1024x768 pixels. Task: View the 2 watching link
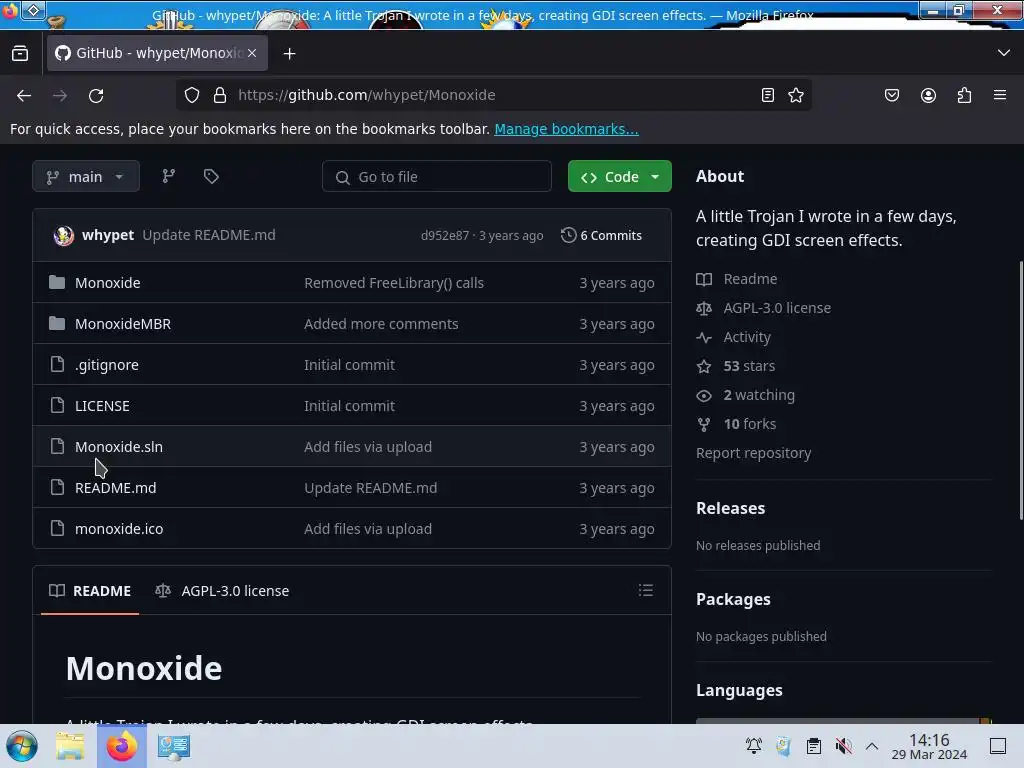click(746, 395)
